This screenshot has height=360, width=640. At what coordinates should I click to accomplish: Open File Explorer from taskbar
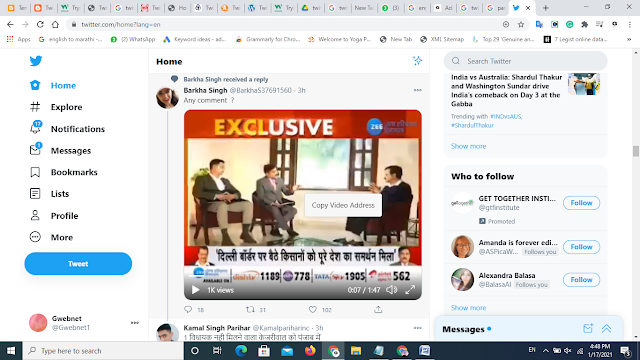(x=356, y=351)
